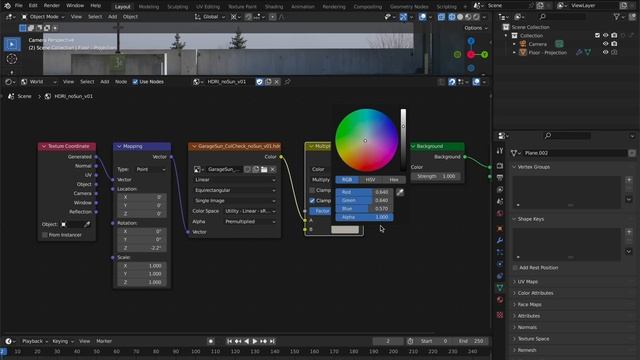Viewport: 640px width, 360px height.
Task: Open the Particles properties tab icon
Action: 500,252
